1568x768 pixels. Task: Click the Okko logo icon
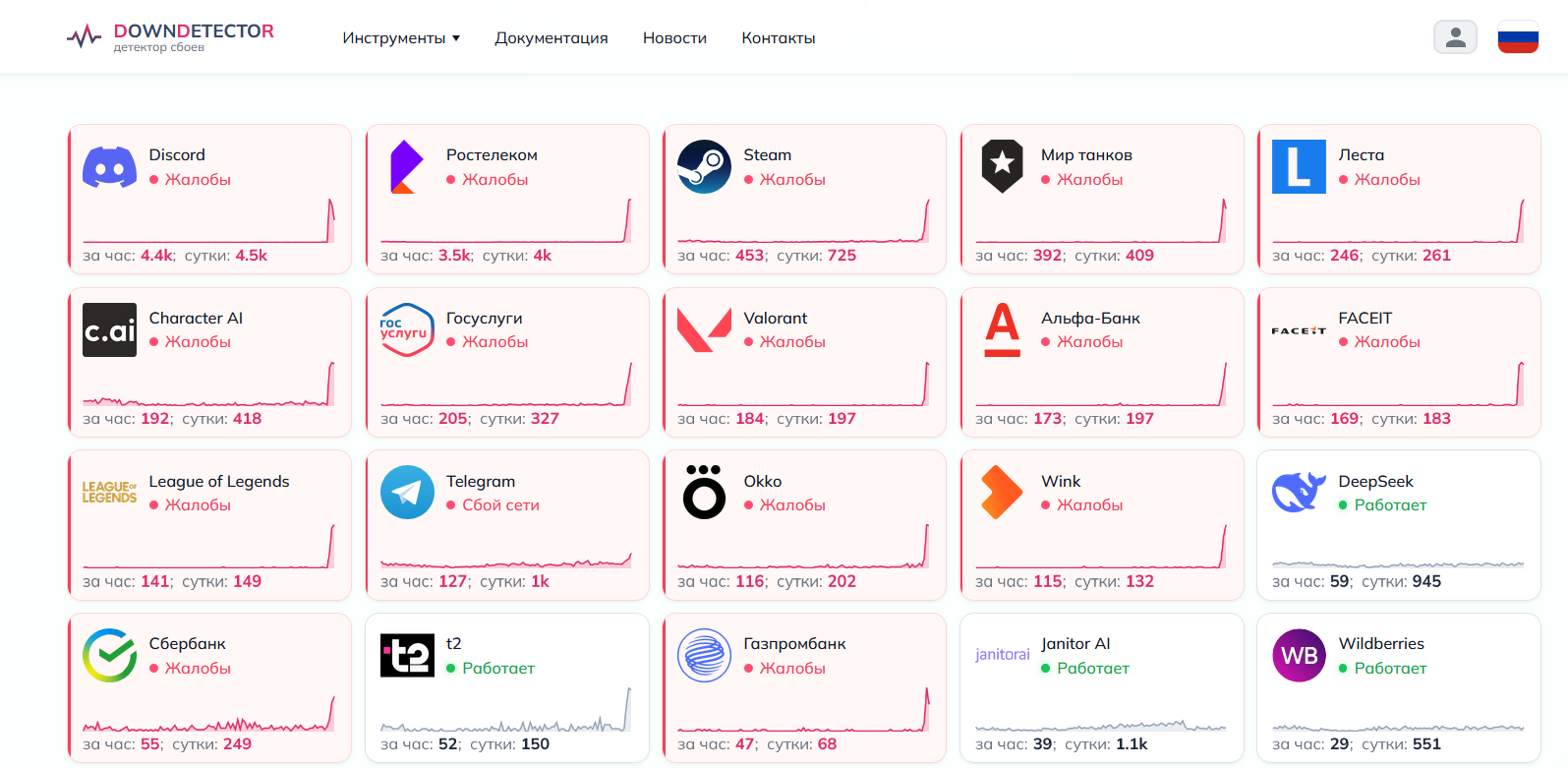tap(705, 493)
